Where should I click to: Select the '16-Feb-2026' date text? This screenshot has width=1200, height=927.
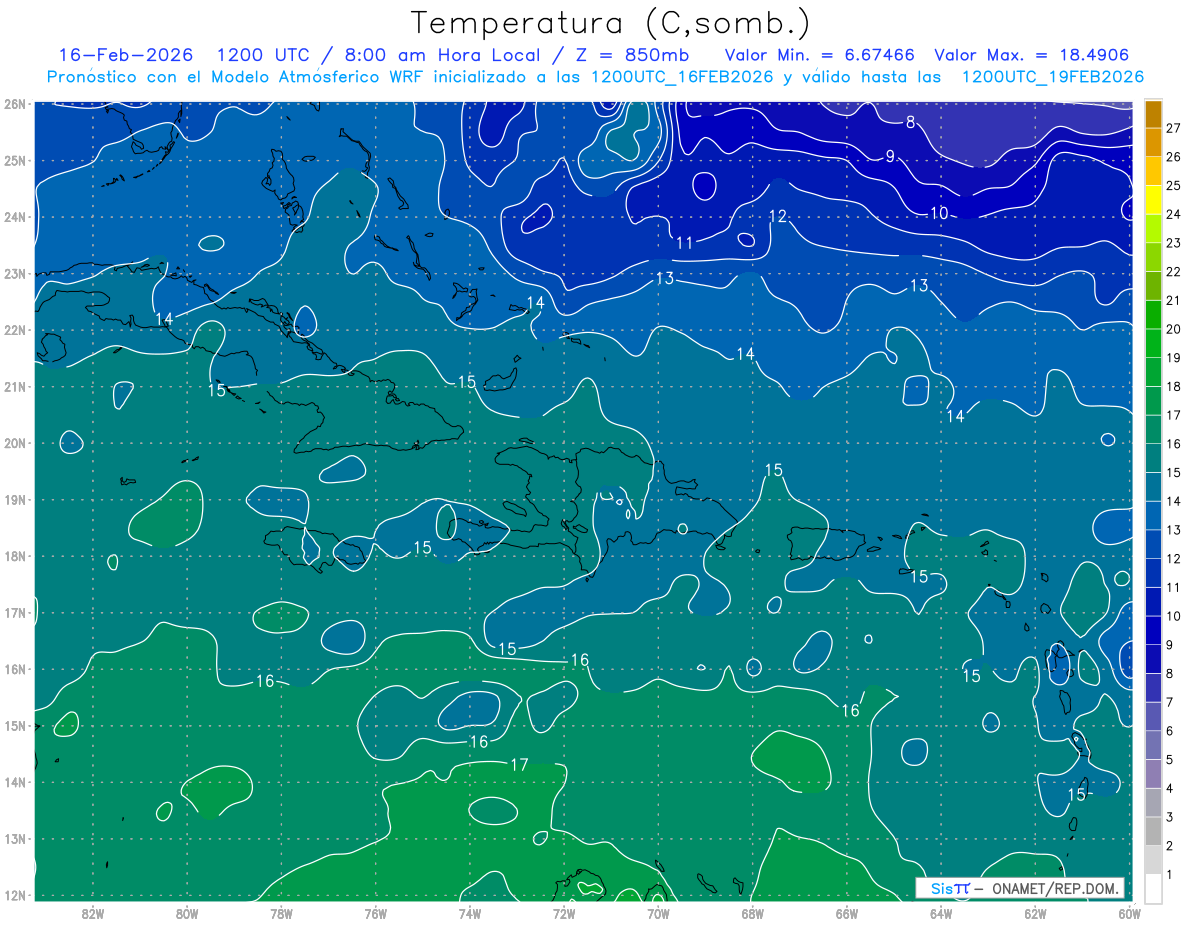125,55
